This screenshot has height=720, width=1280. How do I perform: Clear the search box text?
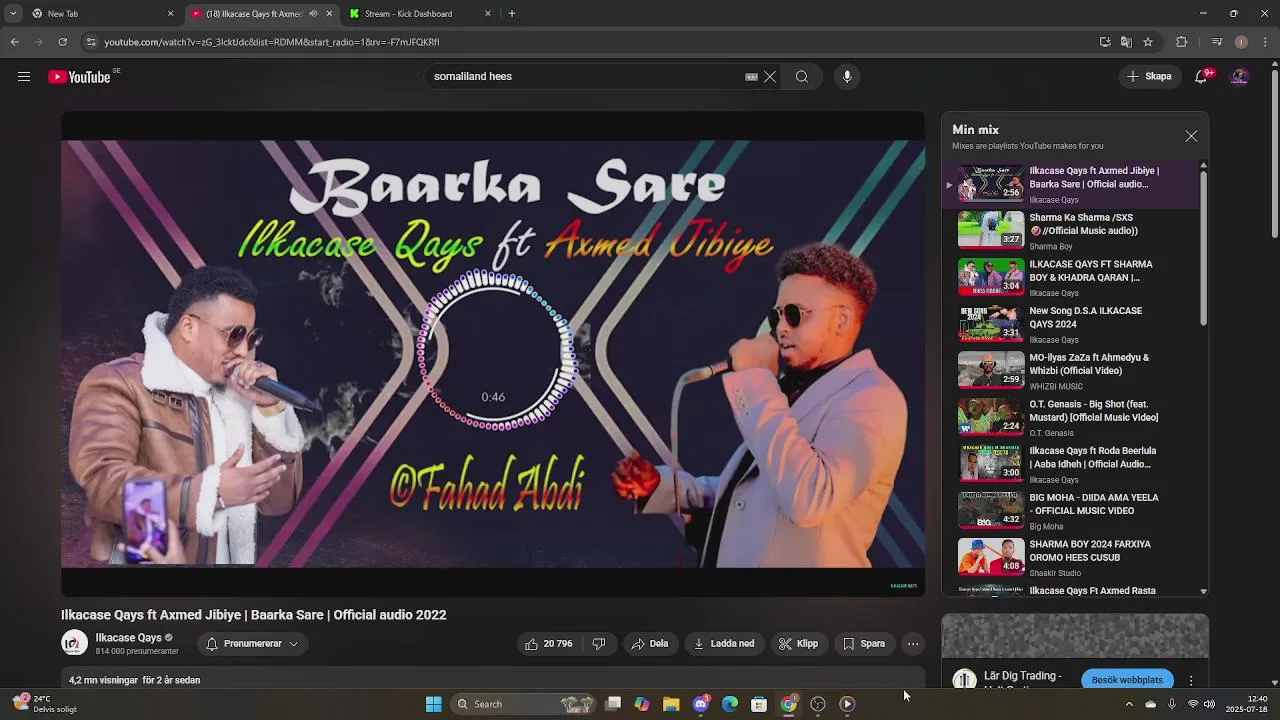click(x=770, y=77)
